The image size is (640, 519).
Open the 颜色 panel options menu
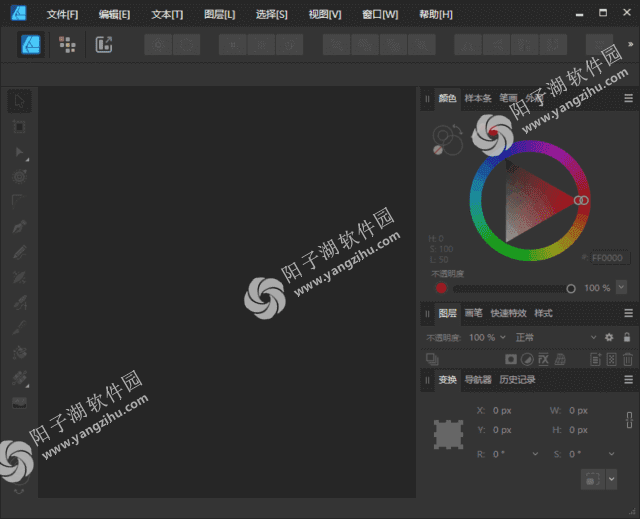click(629, 98)
